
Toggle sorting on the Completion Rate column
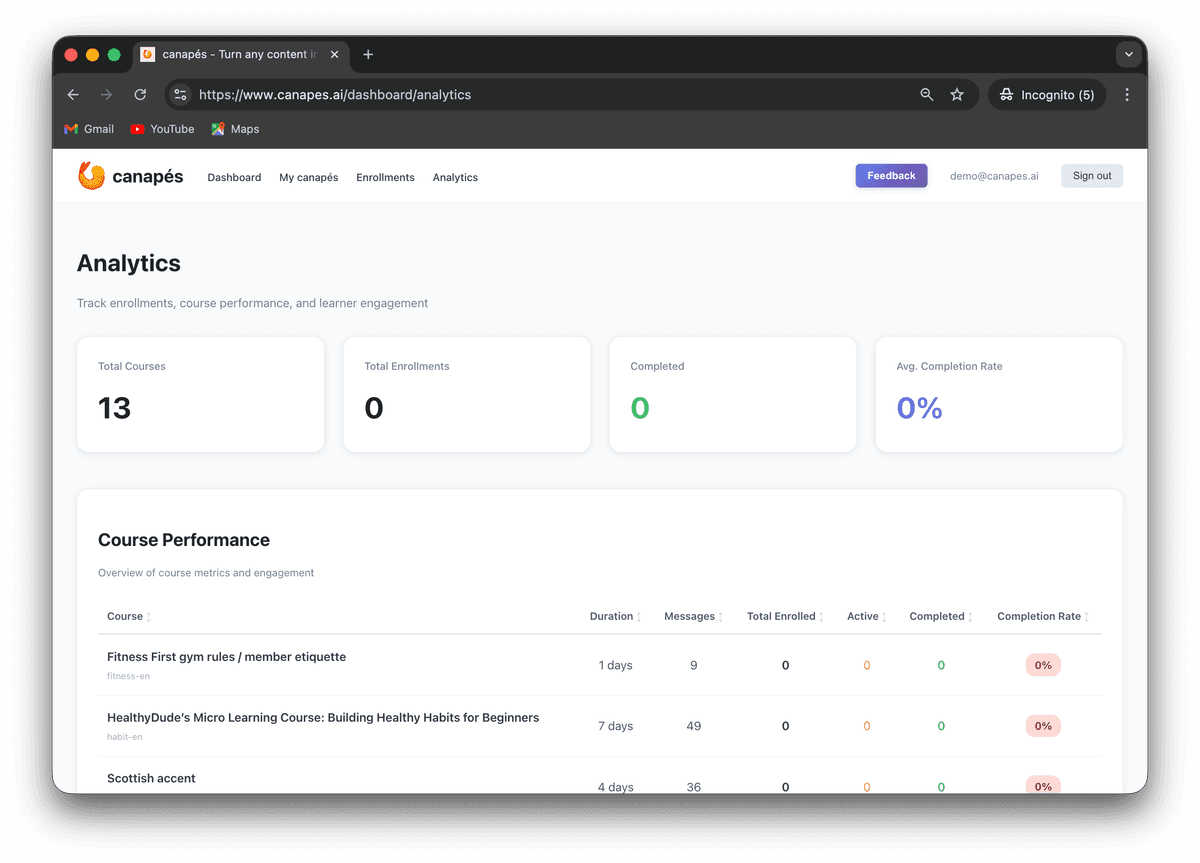[x=1040, y=616]
